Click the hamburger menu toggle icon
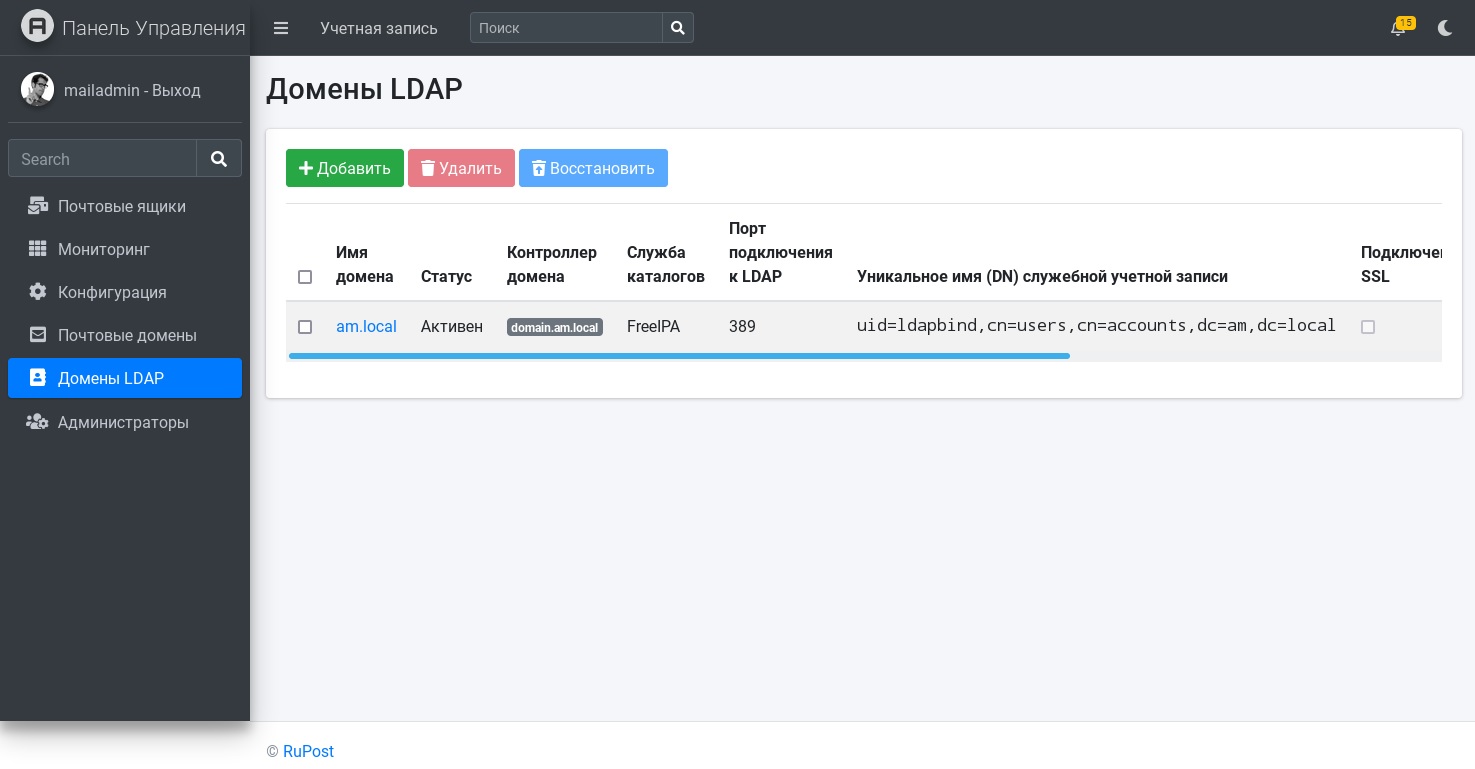The height and width of the screenshot is (769, 1475). click(281, 28)
